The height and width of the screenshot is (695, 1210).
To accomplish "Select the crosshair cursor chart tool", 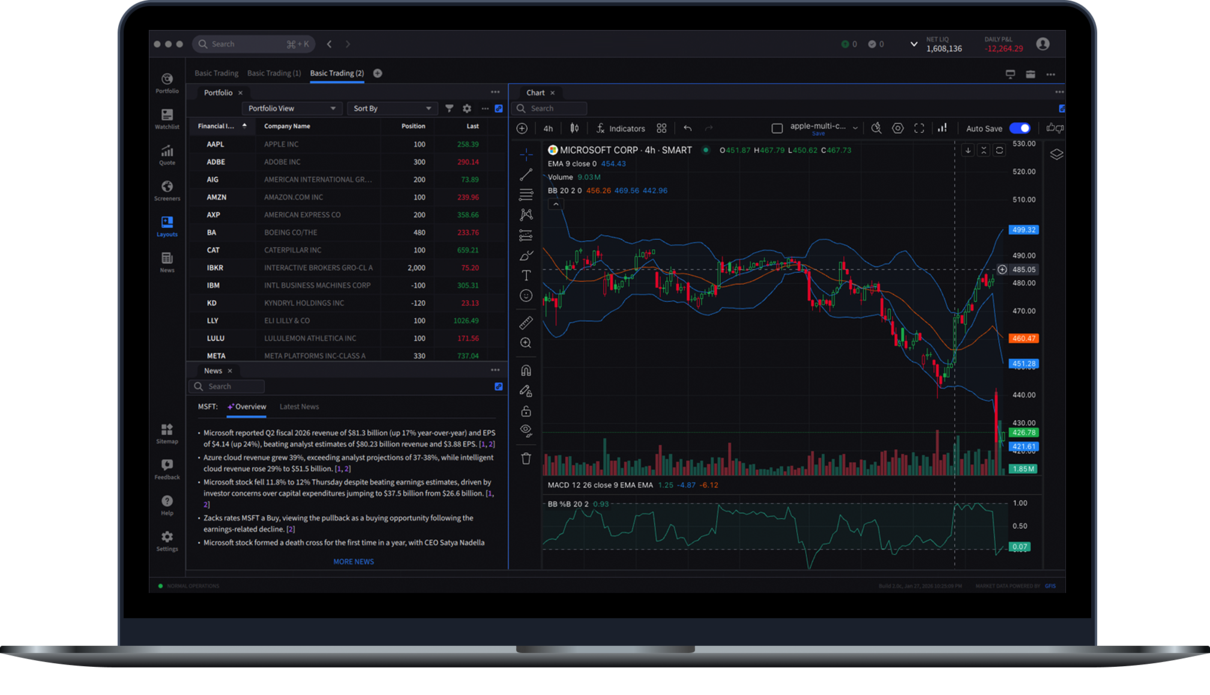I will 526,155.
